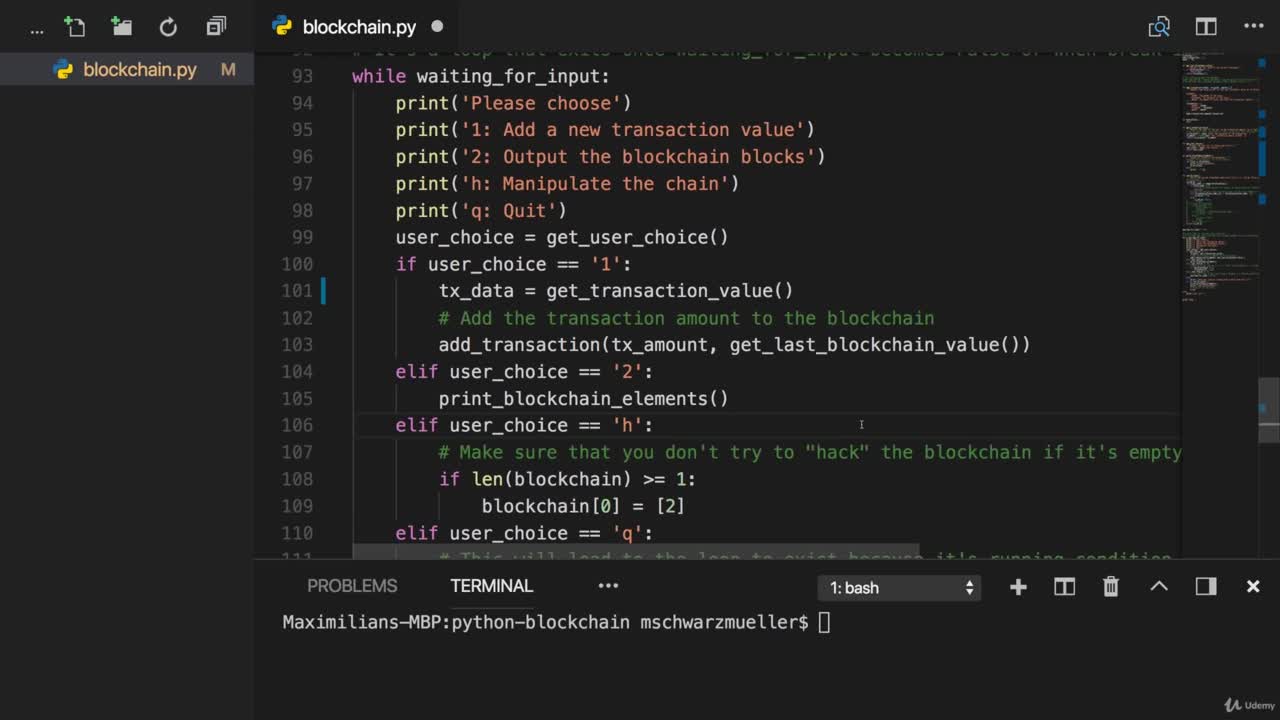This screenshot has height=720, width=1280.
Task: Click the terminal prompt input area
Action: click(824, 623)
